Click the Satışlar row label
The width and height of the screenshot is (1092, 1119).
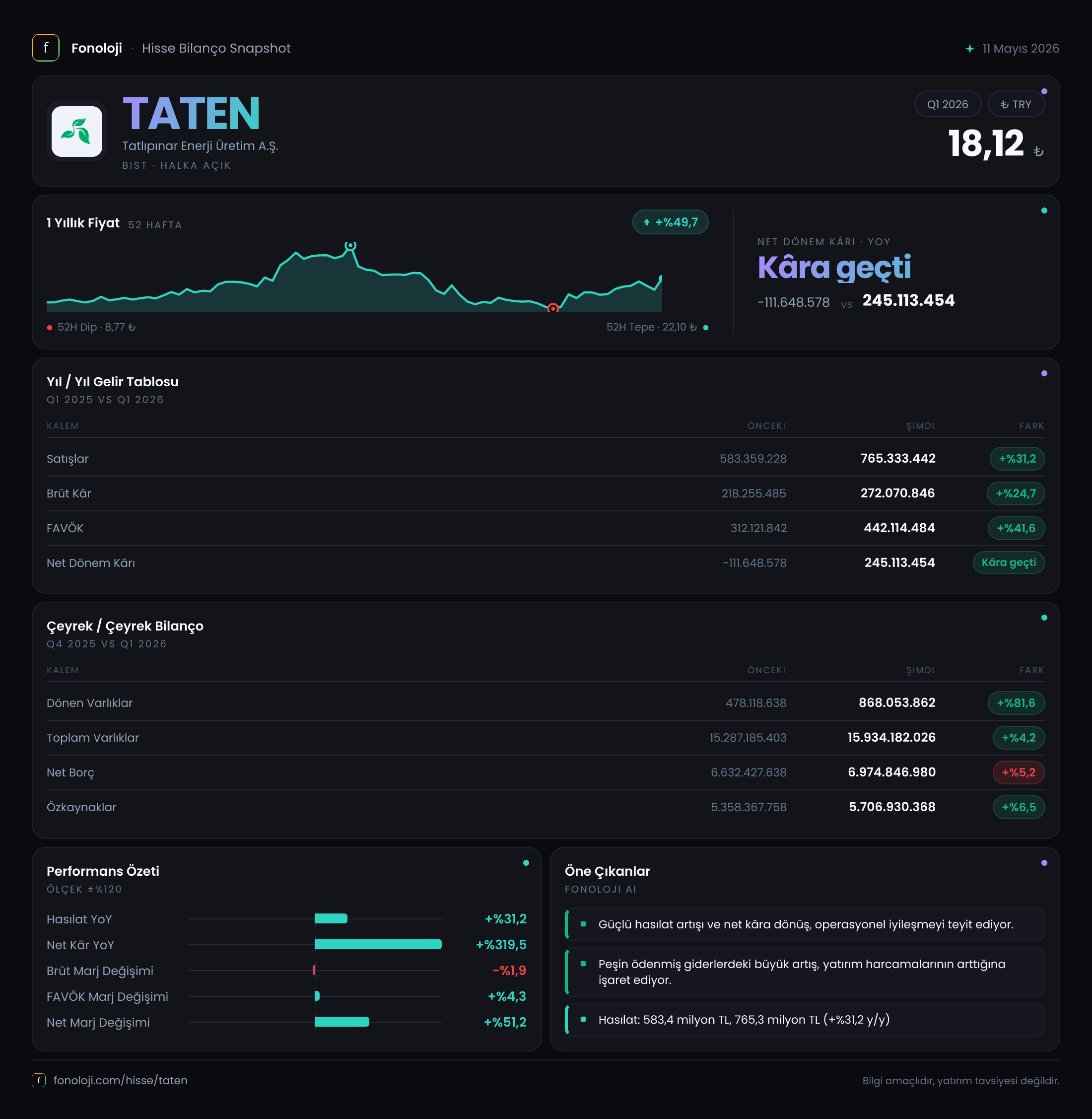tap(68, 459)
